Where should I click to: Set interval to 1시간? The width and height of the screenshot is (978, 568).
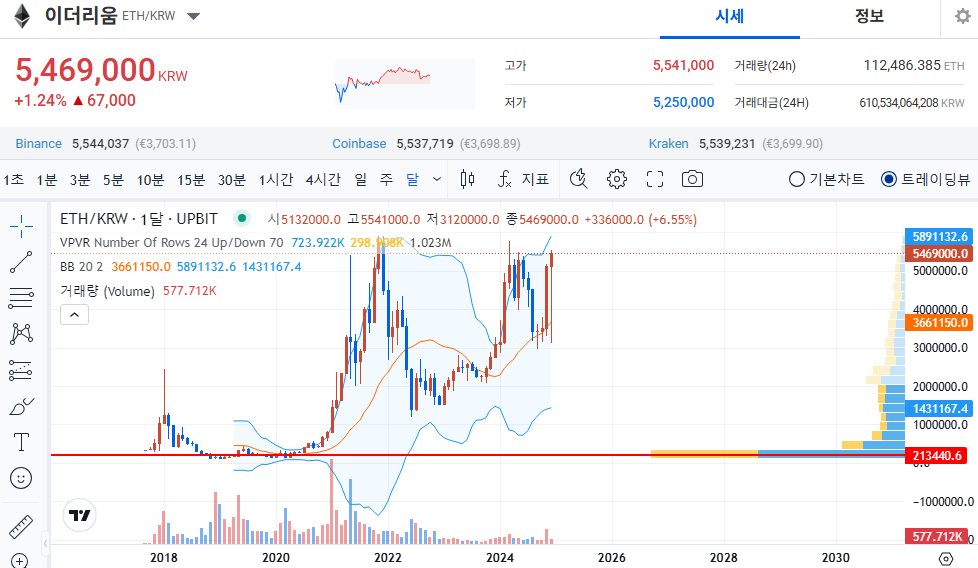pyautogui.click(x=276, y=180)
